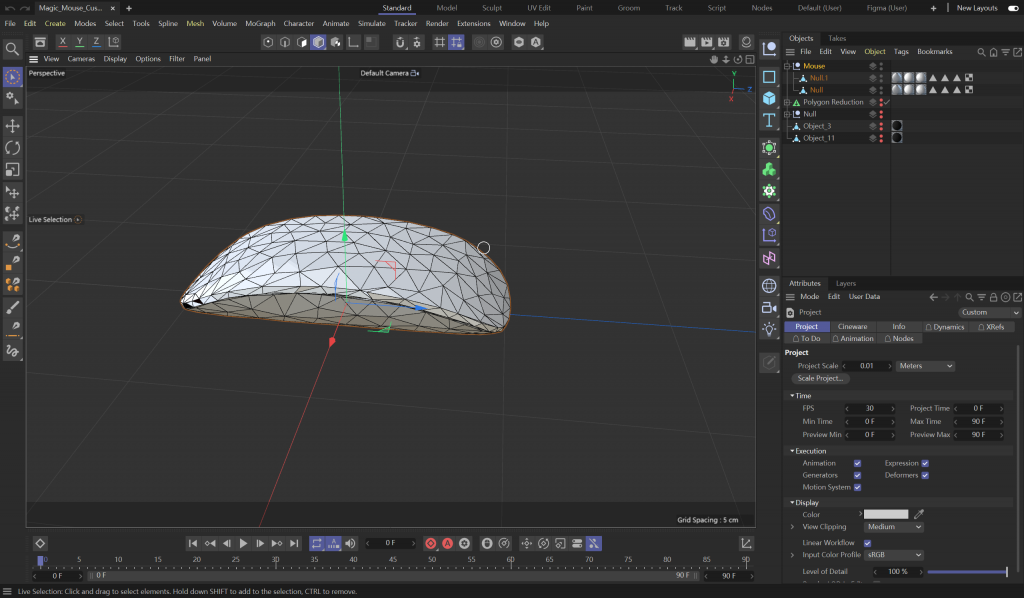Add a Cube primitive object

click(x=769, y=98)
